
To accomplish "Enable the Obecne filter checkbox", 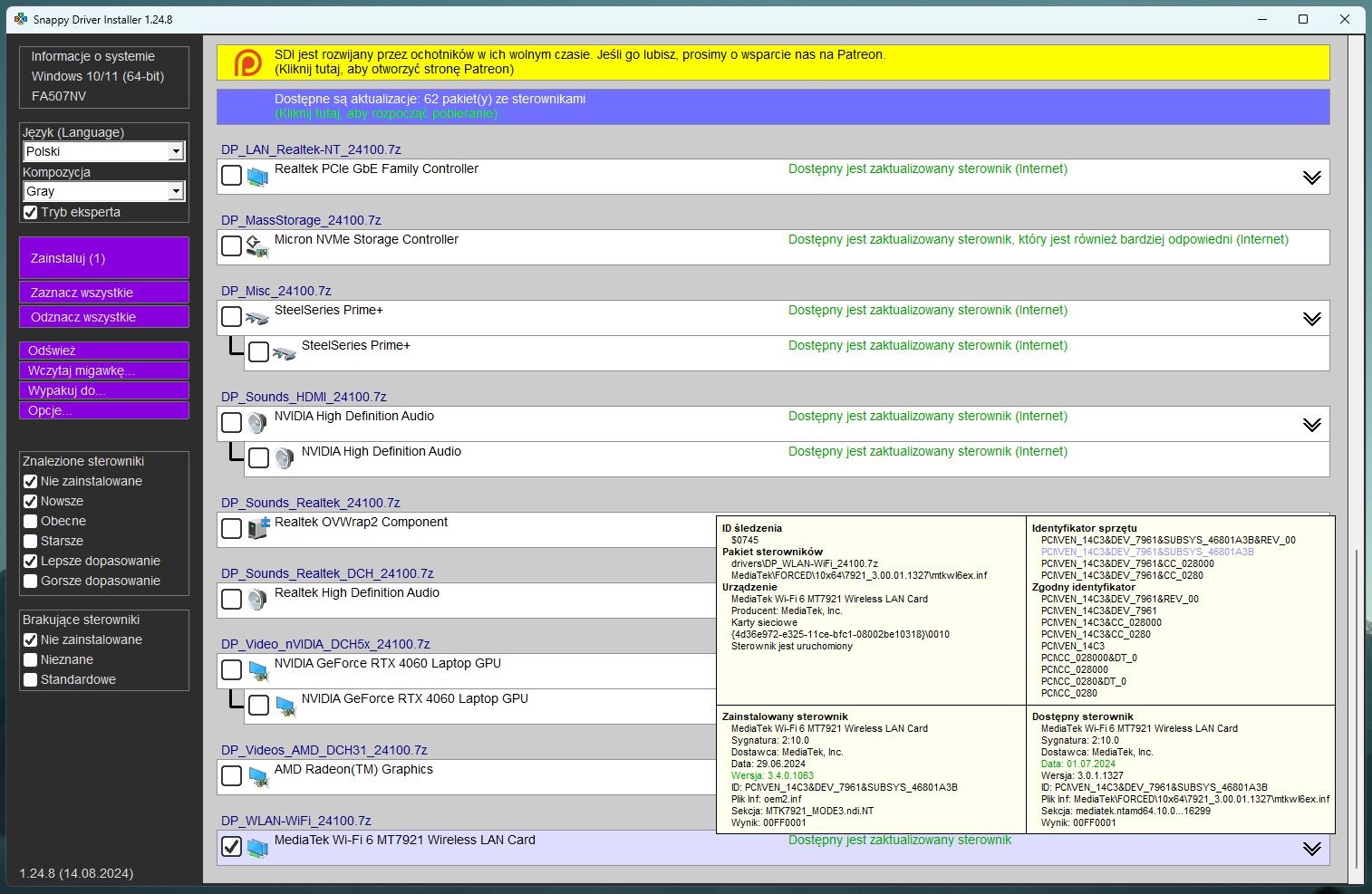I will [x=30, y=521].
